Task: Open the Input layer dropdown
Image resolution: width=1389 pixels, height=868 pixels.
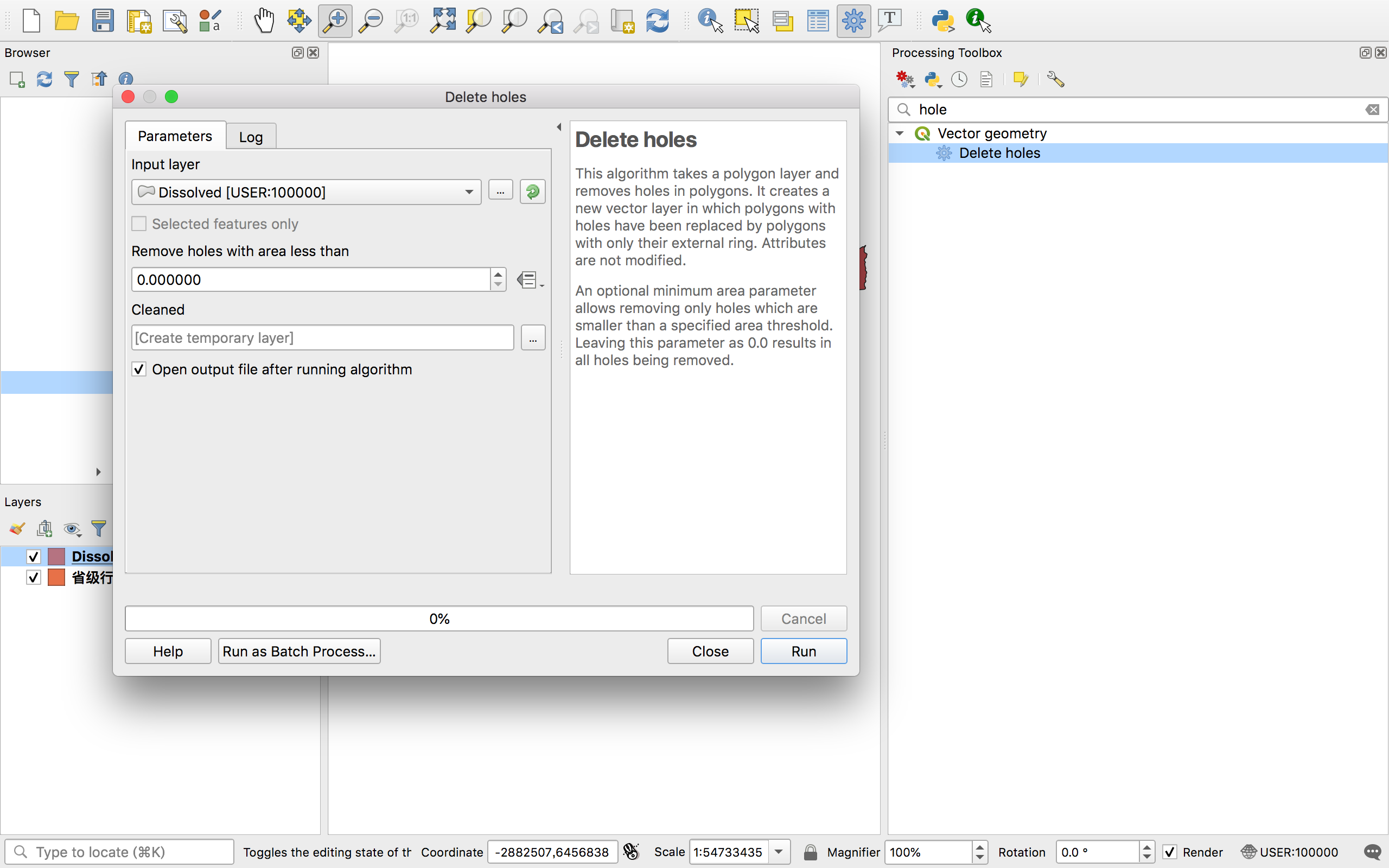Action: point(306,192)
